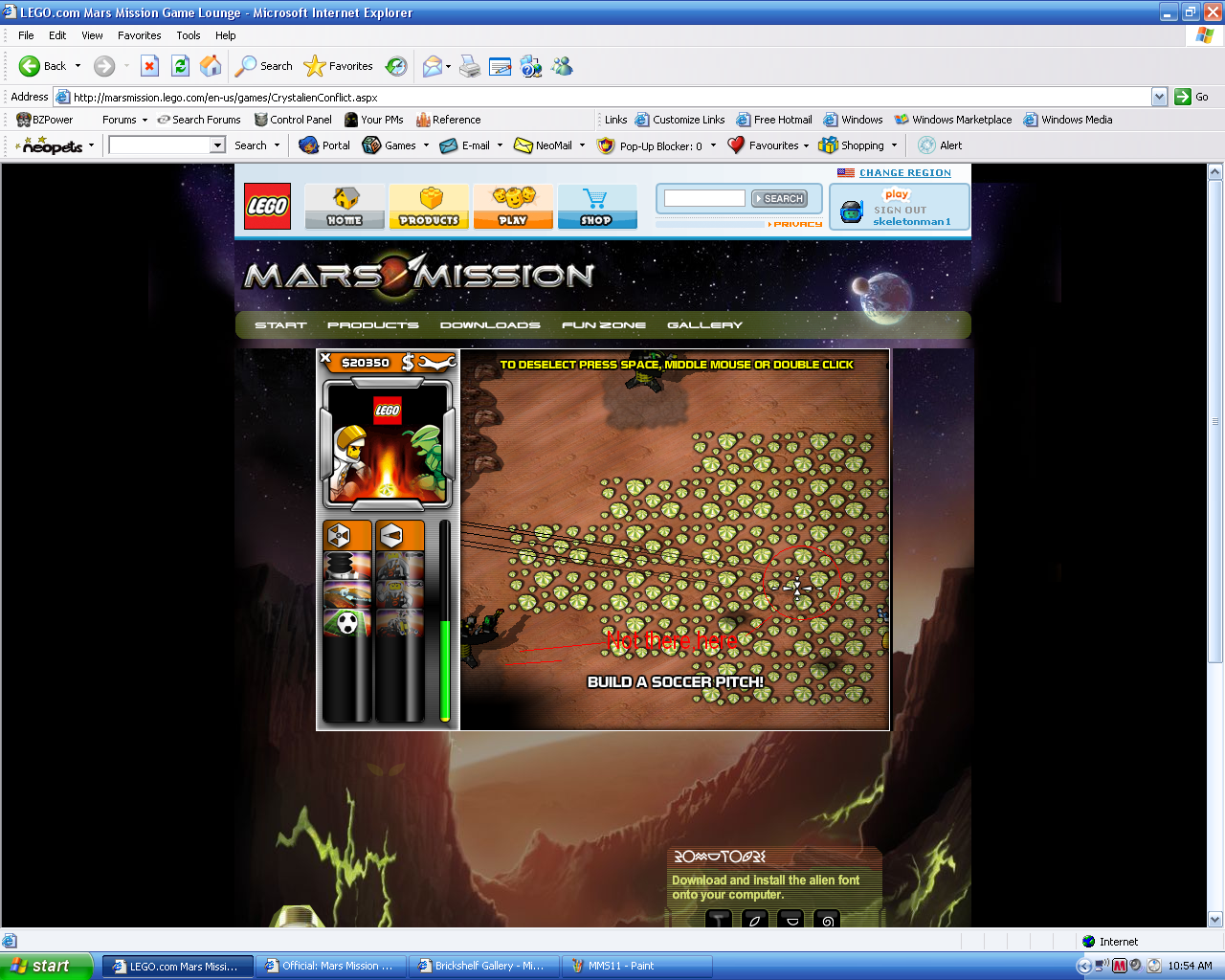The height and width of the screenshot is (980, 1225).
Task: Click the Alert toolbar icon
Action: pos(940,145)
